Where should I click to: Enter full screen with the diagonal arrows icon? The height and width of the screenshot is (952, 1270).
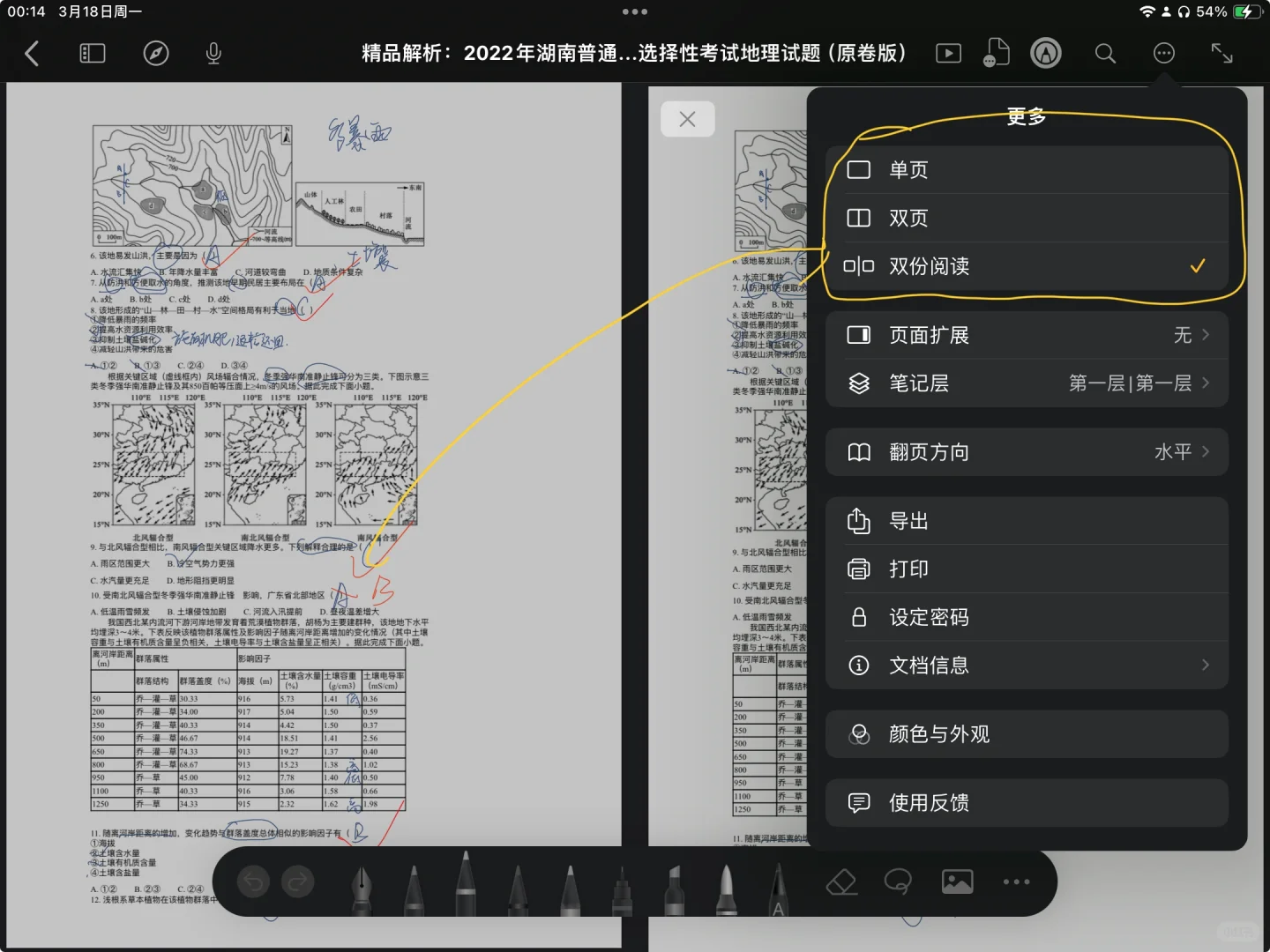pyautogui.click(x=1222, y=54)
